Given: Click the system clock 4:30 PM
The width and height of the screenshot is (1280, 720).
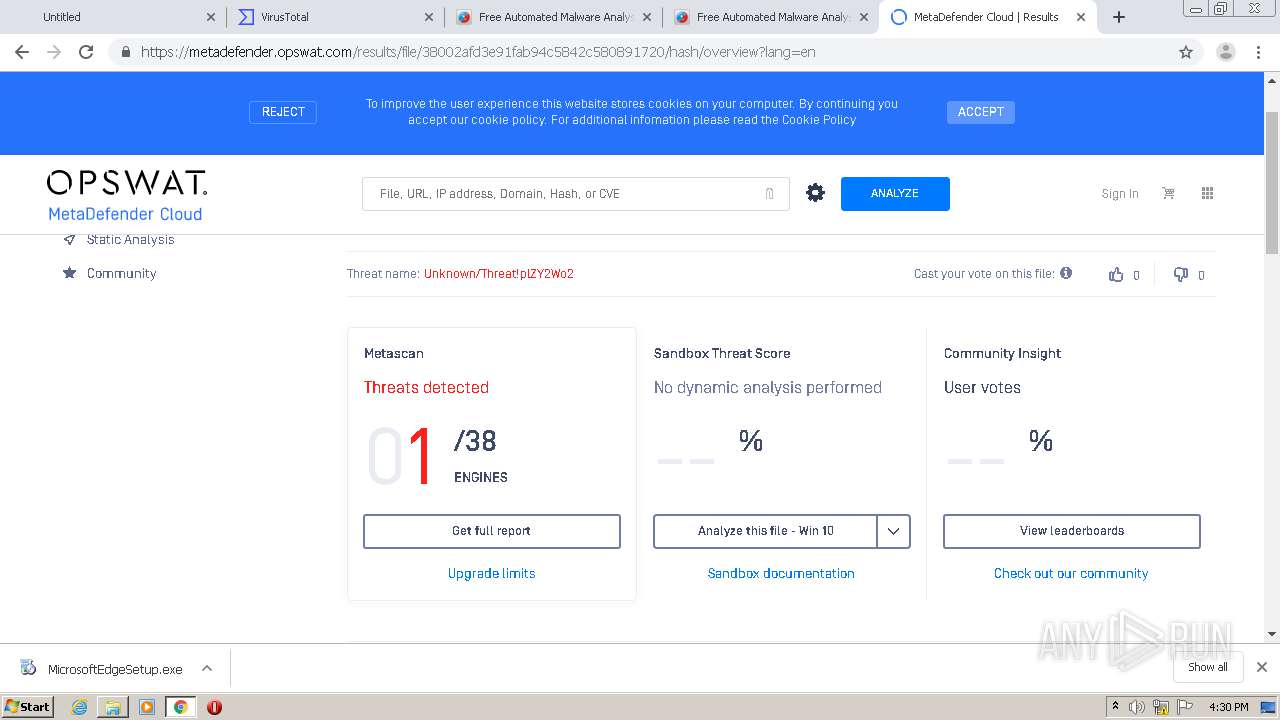Looking at the screenshot, I should [x=1229, y=707].
